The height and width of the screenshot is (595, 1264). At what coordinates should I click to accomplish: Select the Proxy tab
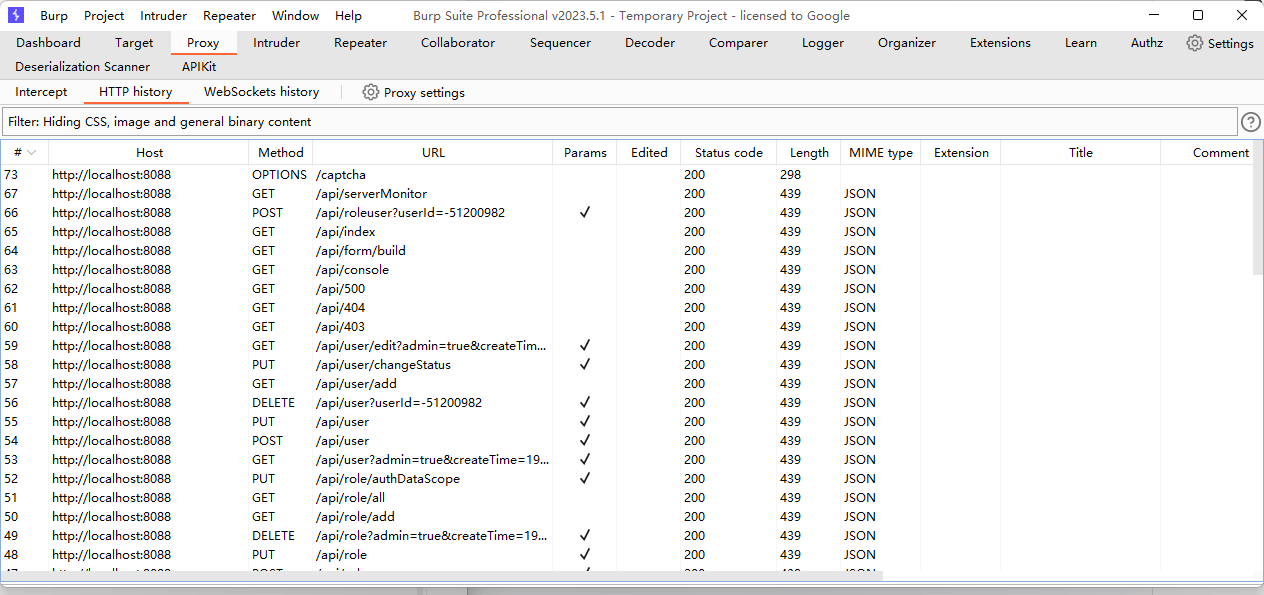(x=203, y=43)
